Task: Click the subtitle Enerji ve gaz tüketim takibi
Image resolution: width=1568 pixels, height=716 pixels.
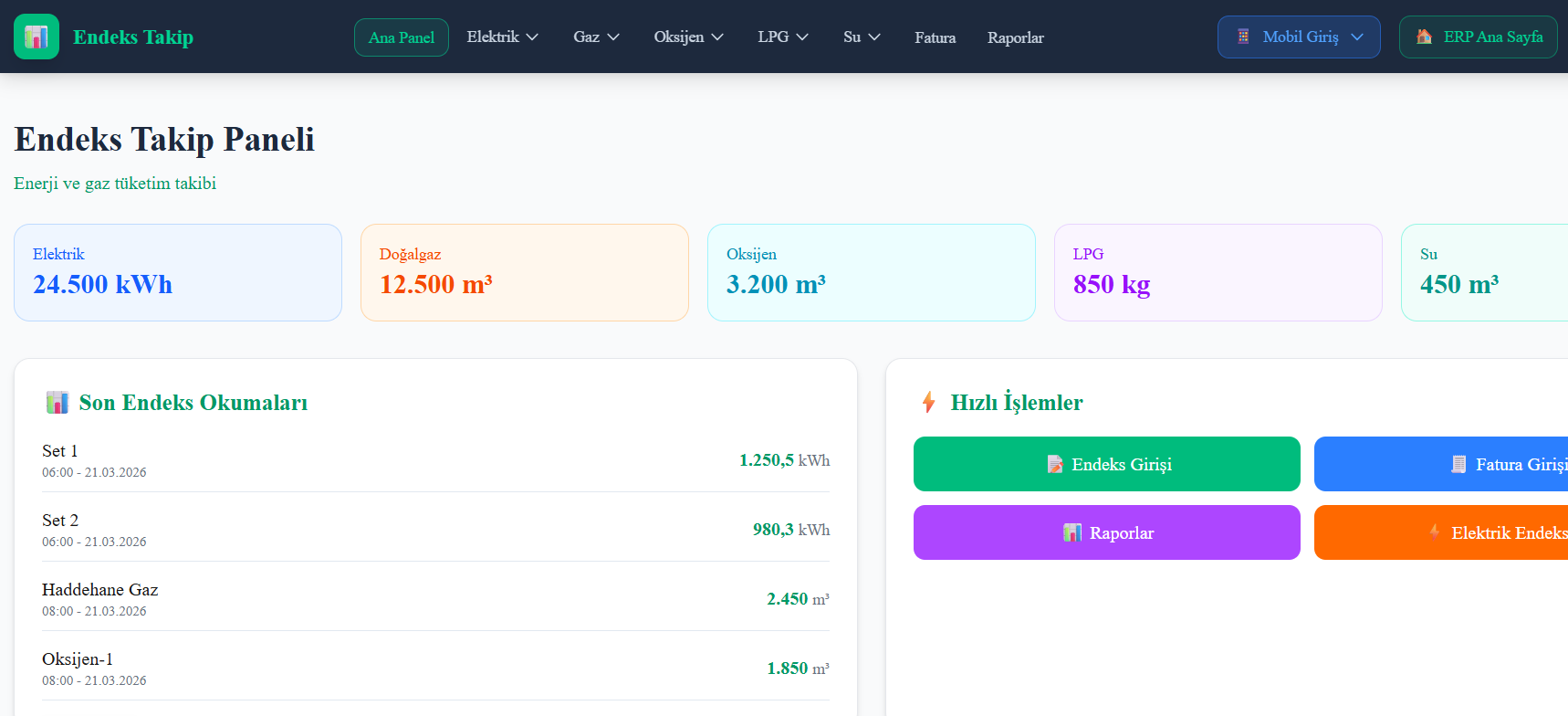Action: point(115,184)
